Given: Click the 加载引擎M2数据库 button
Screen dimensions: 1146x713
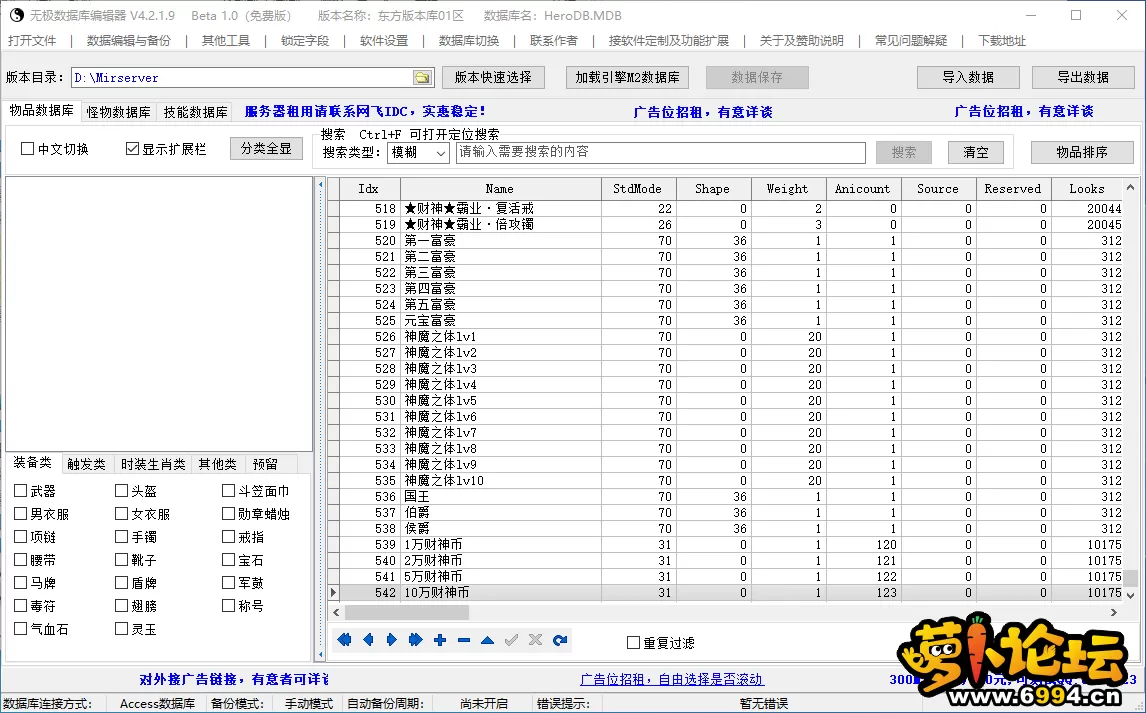Looking at the screenshot, I should coord(627,77).
